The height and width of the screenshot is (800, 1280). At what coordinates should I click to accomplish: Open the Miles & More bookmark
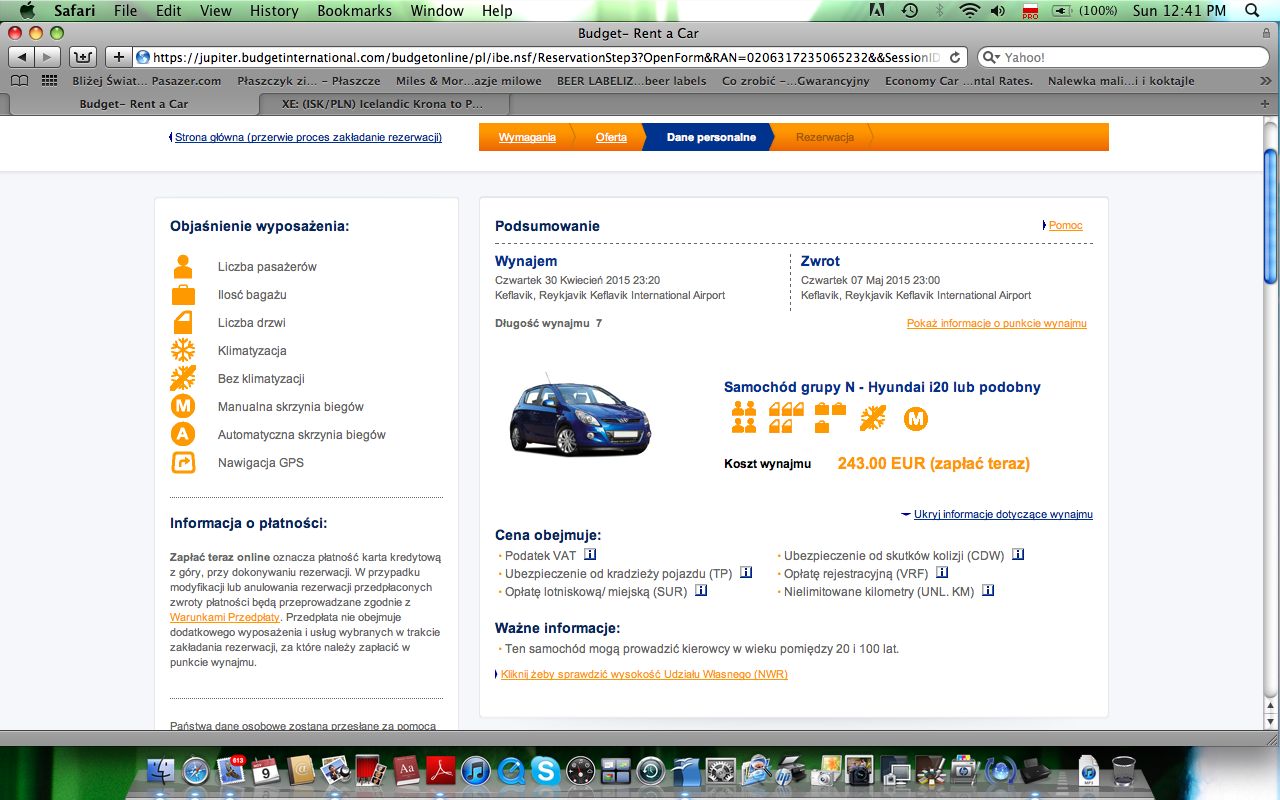(x=469, y=81)
